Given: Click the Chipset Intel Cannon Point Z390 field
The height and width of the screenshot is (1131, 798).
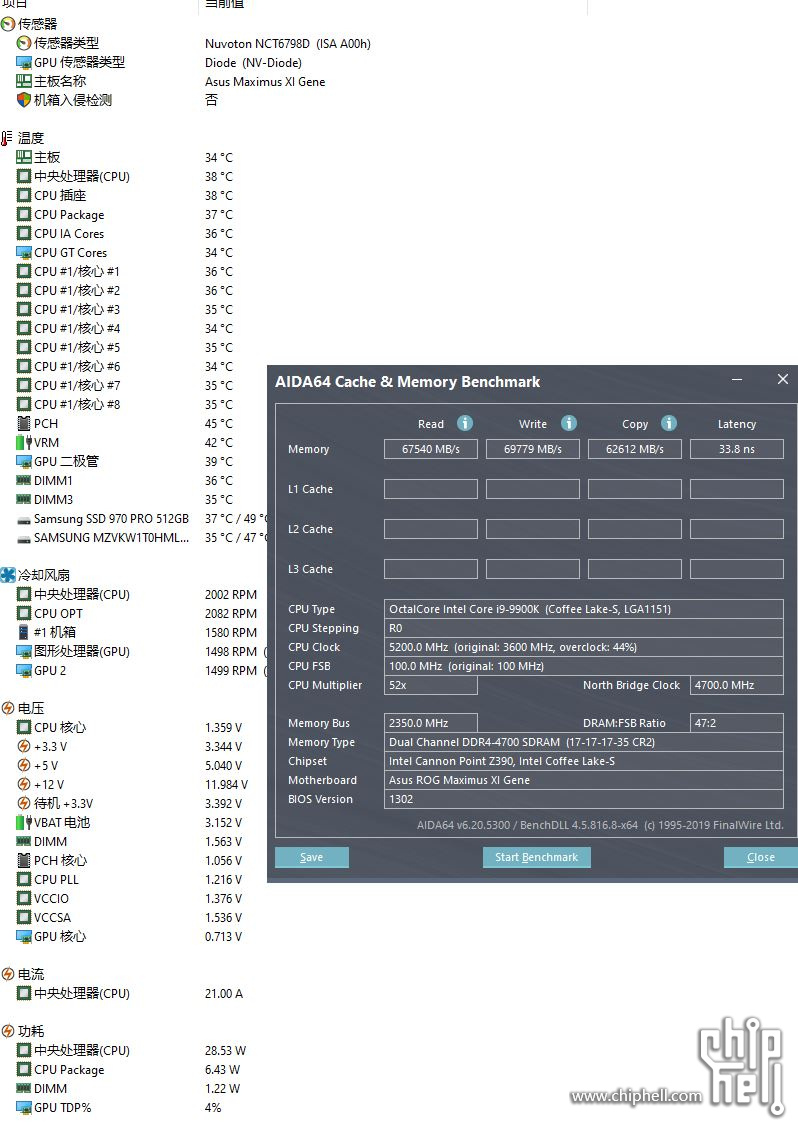Looking at the screenshot, I should click(584, 761).
